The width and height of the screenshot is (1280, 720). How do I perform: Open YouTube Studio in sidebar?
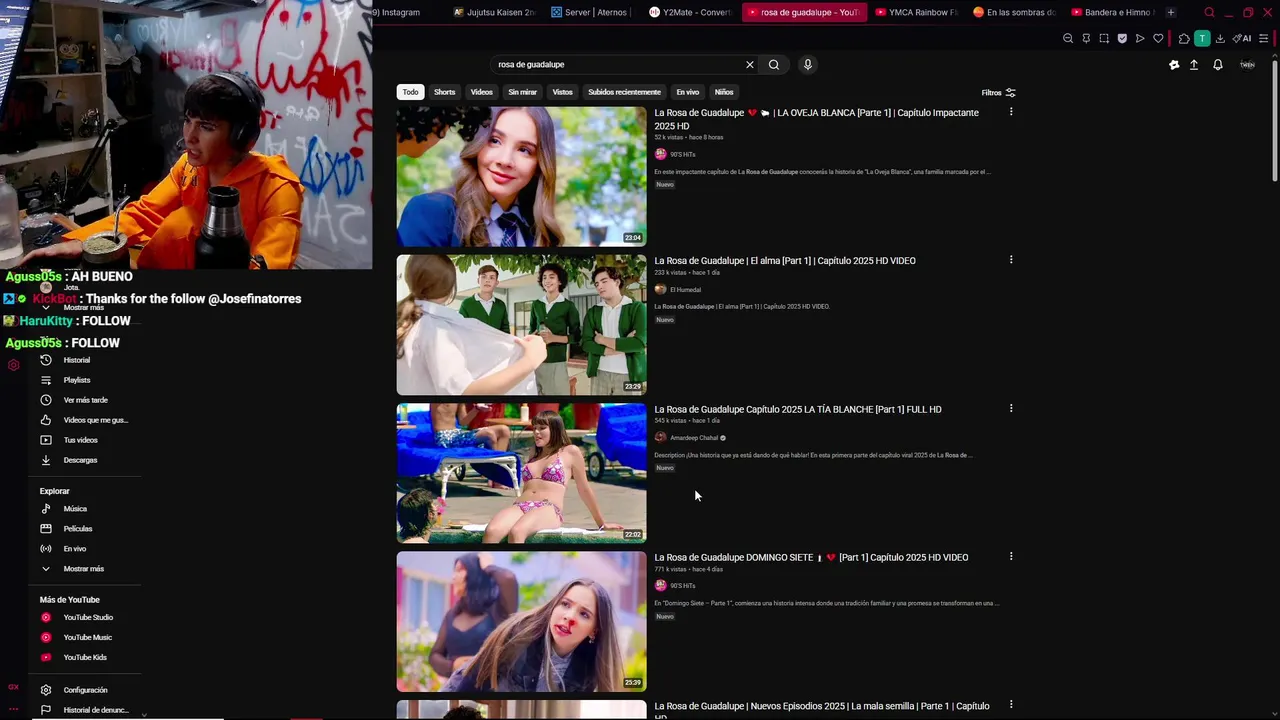click(88, 618)
